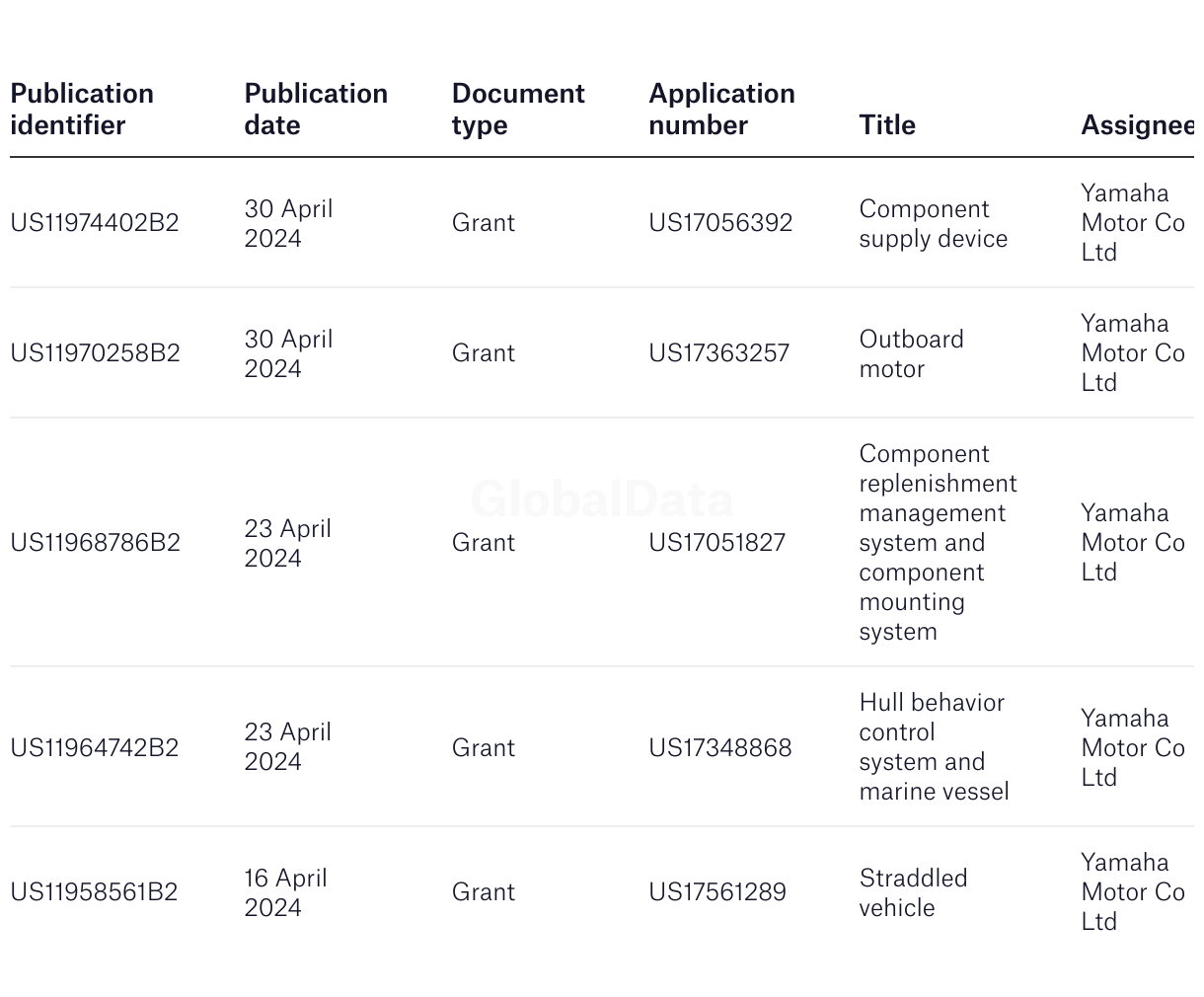1204x997 pixels.
Task: Click the Component replenishment management system title
Action: 937,543
